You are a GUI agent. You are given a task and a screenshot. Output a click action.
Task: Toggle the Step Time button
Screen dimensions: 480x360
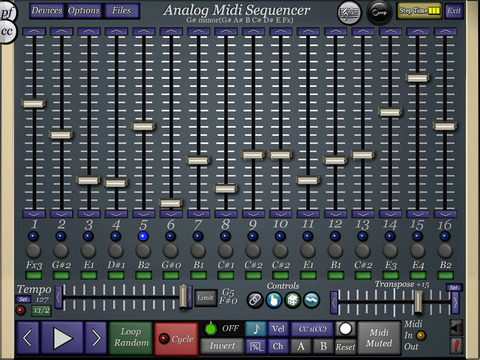click(x=419, y=11)
